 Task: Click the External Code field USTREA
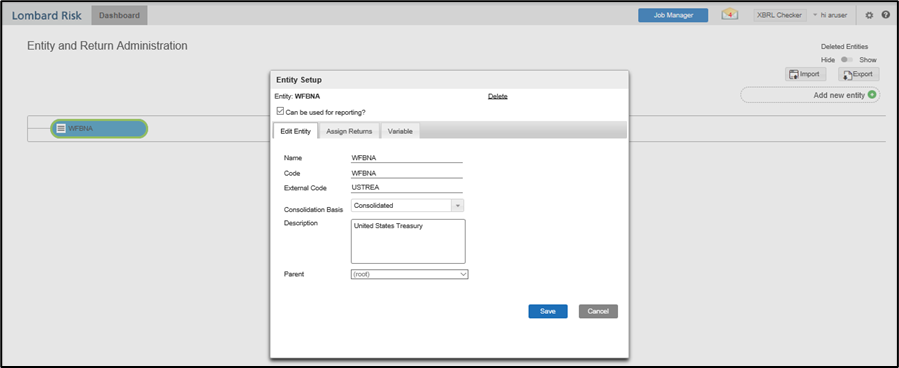[406, 187]
